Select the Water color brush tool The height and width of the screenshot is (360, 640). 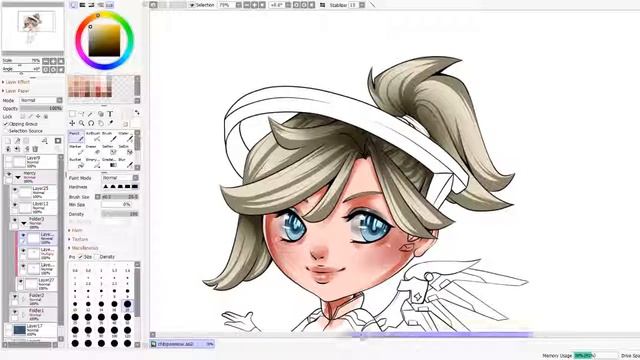point(125,137)
